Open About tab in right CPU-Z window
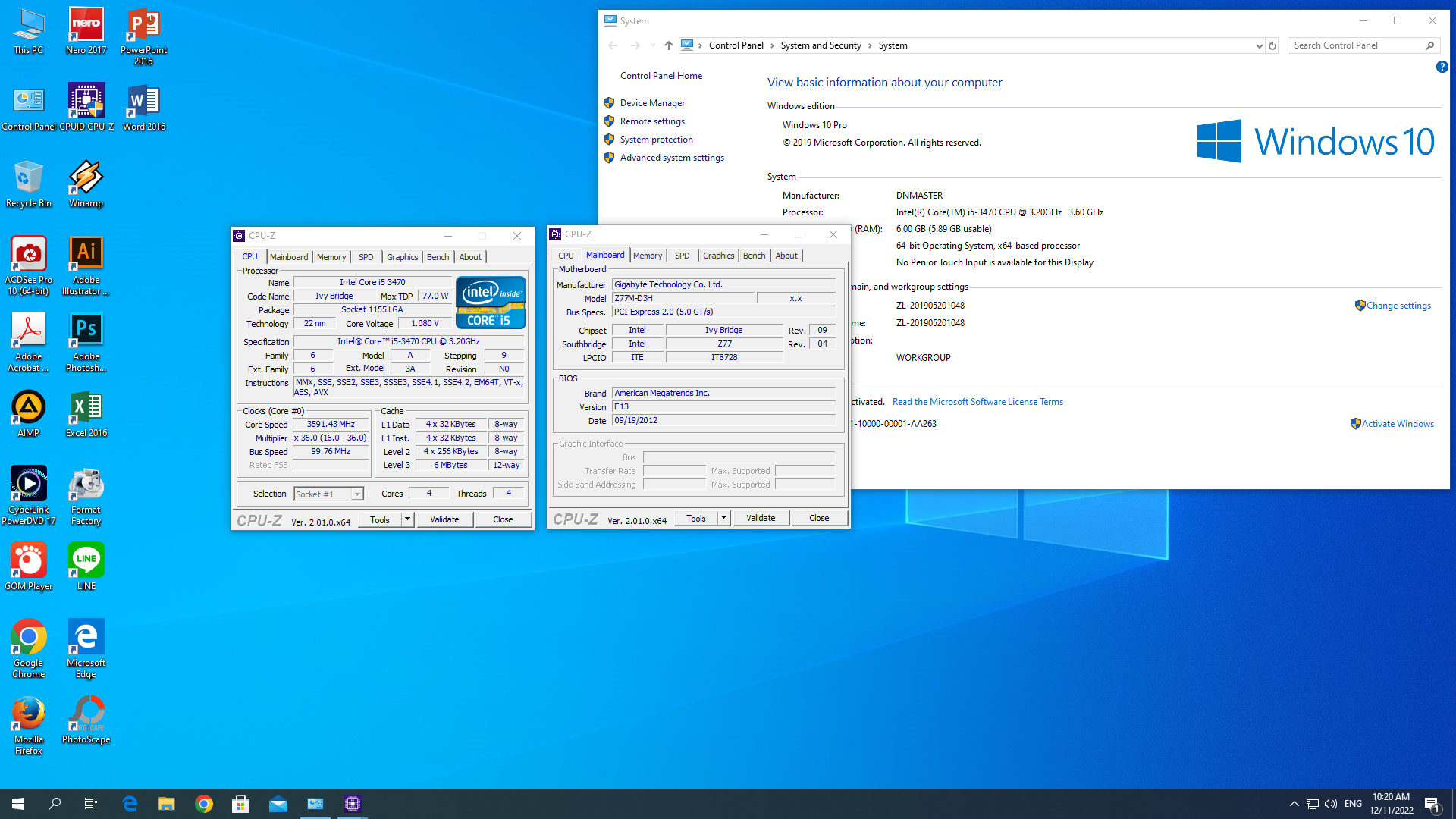Screen dimensions: 1456x819 [x=786, y=256]
